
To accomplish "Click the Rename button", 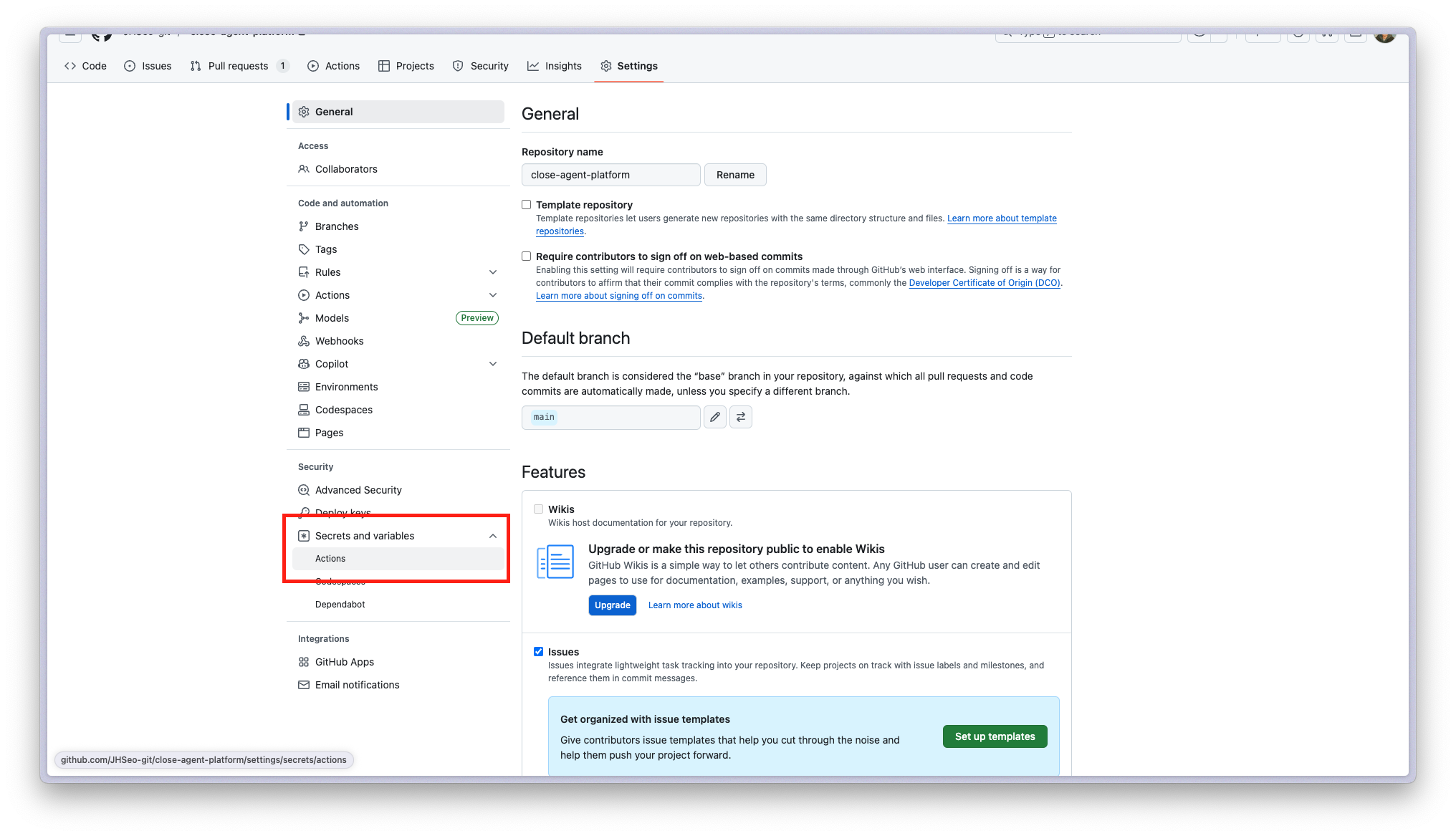I will [x=735, y=175].
